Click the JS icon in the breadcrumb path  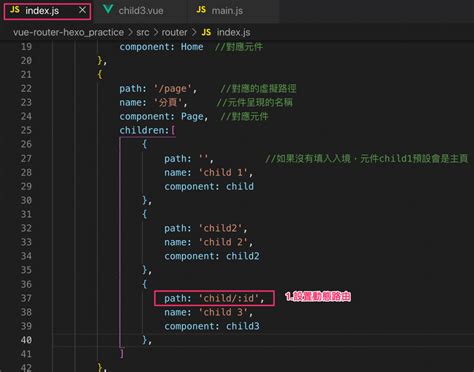[x=206, y=32]
